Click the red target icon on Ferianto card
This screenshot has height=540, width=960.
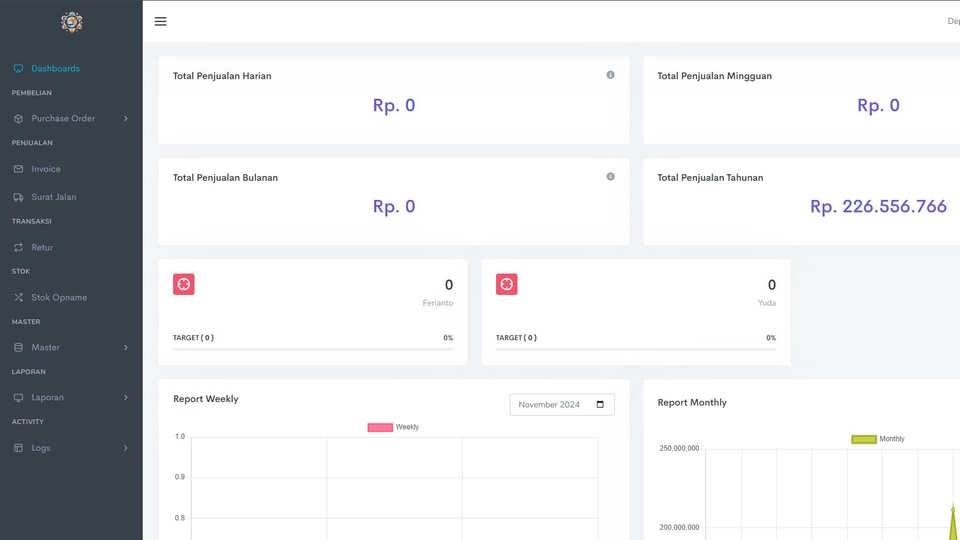click(184, 284)
